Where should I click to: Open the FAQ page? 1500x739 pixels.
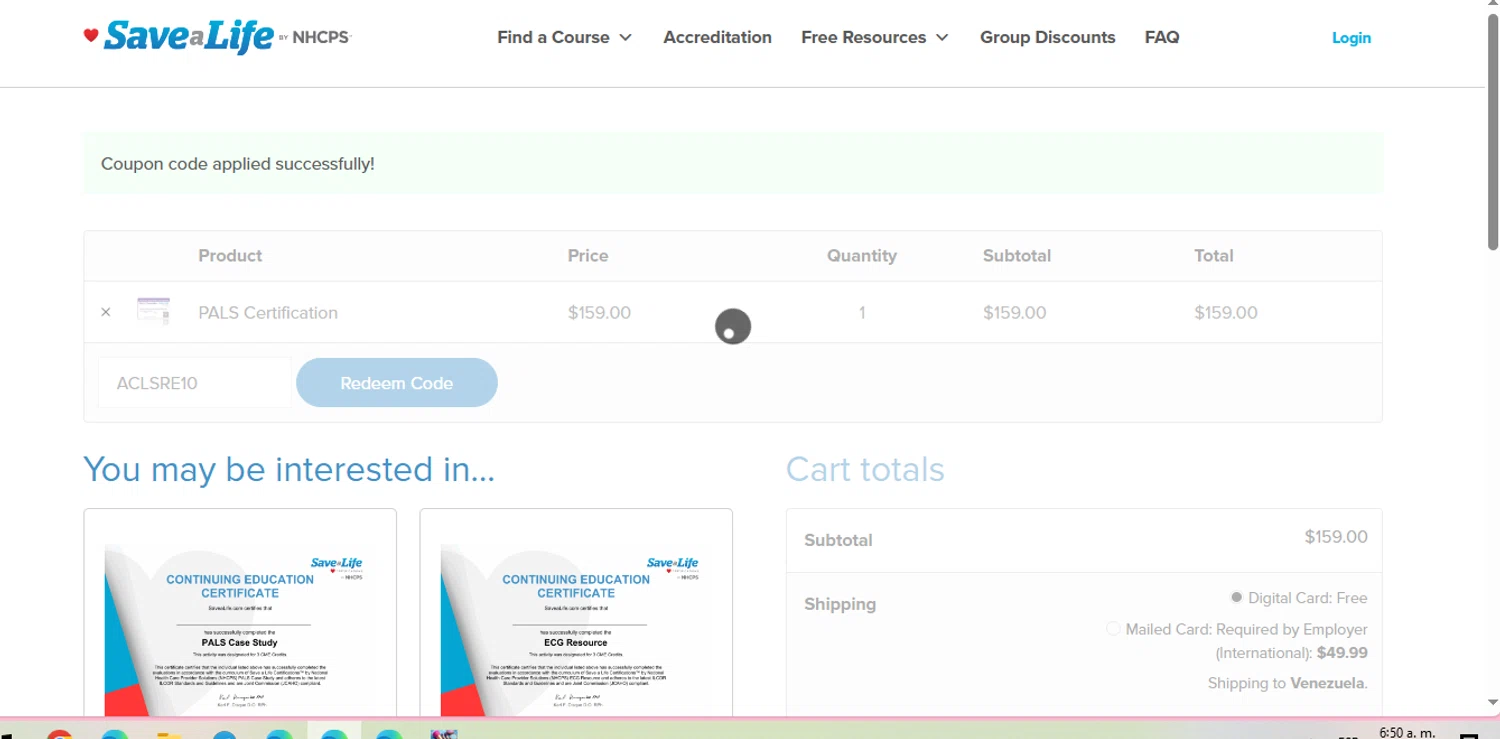tap(1162, 37)
